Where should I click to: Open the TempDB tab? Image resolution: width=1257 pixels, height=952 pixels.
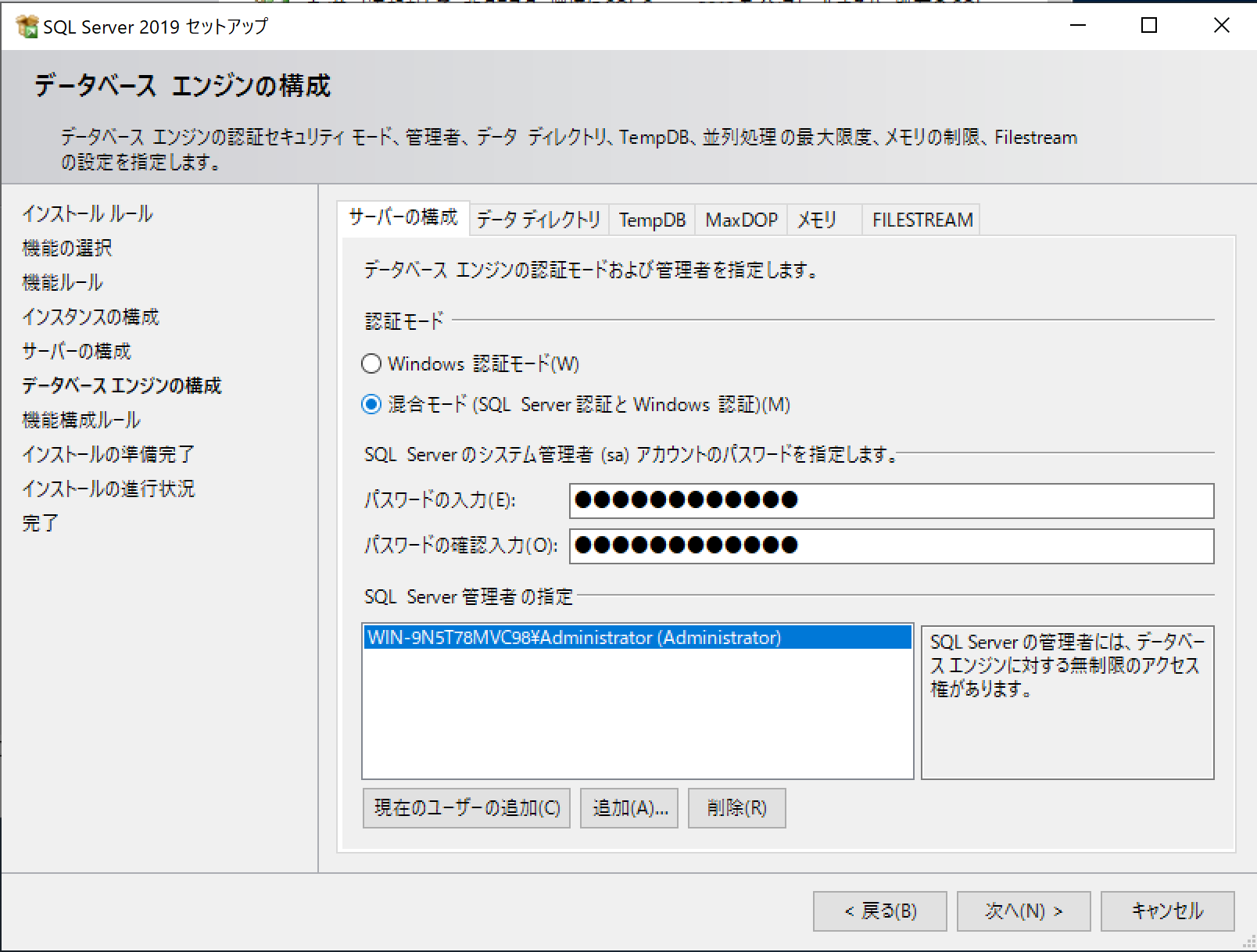[652, 220]
